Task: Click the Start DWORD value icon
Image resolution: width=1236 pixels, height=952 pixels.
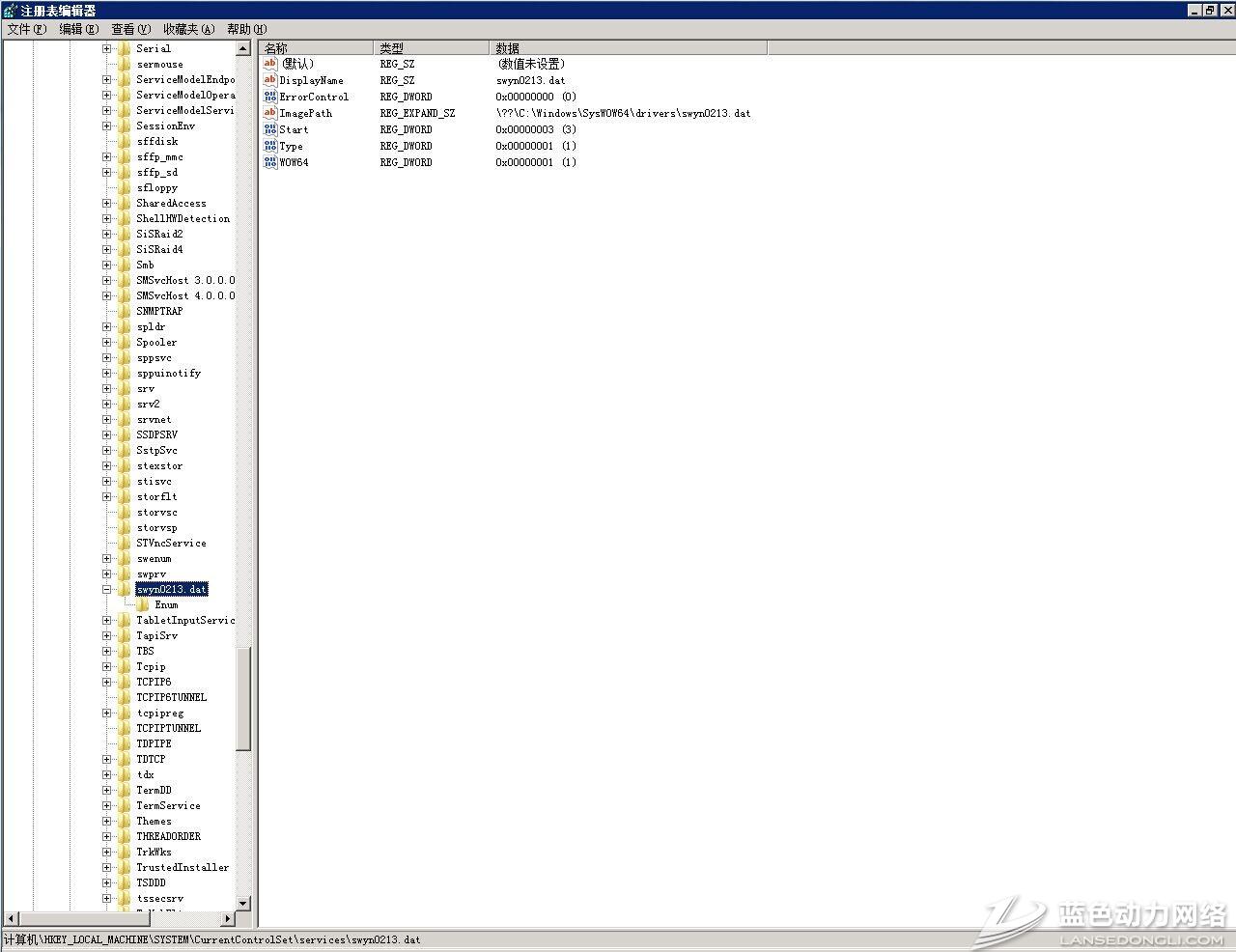Action: (x=270, y=129)
